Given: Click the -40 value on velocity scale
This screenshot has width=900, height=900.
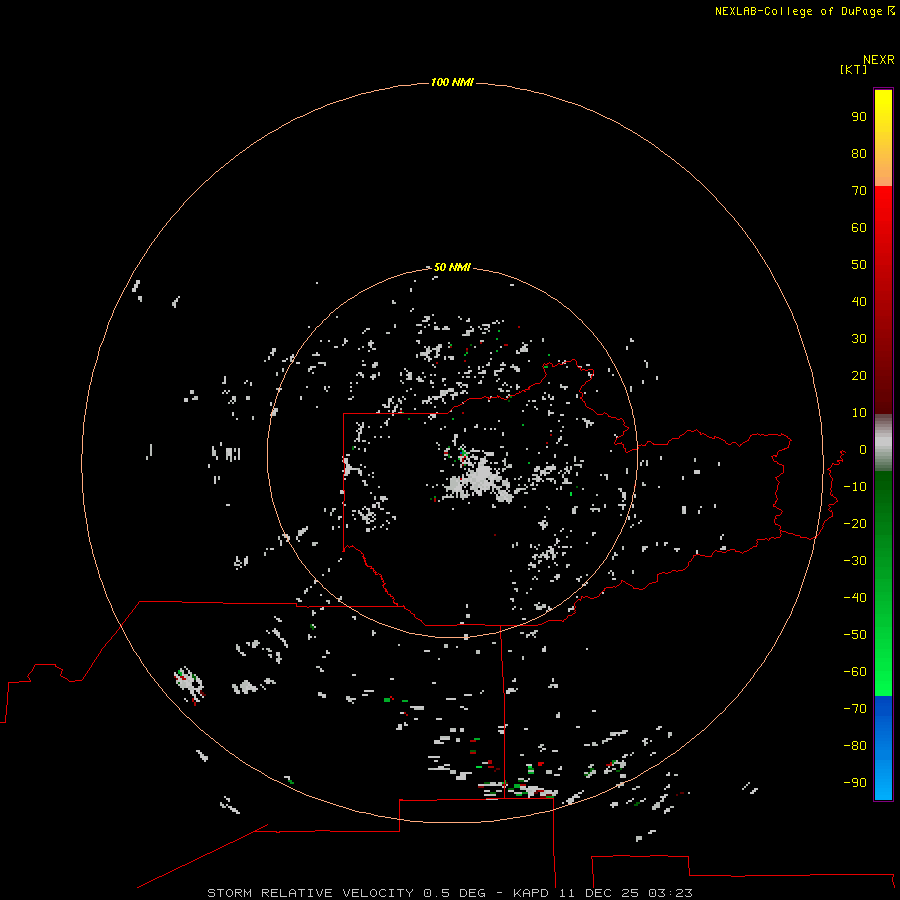Looking at the screenshot, I should [855, 598].
